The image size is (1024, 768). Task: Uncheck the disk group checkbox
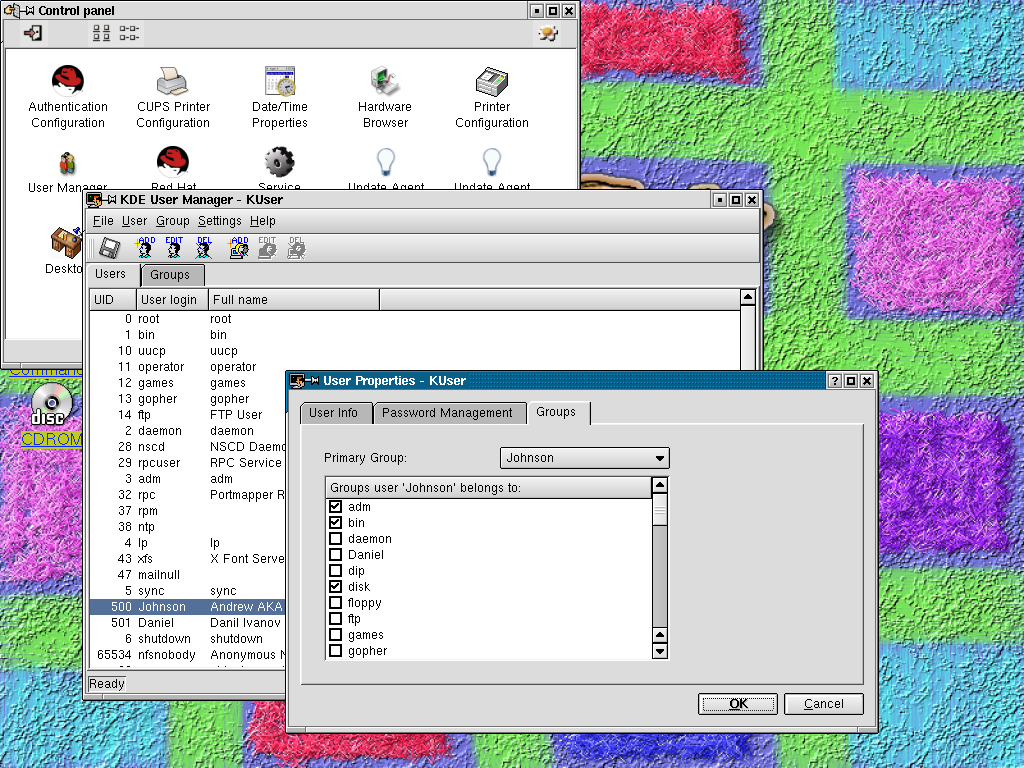point(336,586)
